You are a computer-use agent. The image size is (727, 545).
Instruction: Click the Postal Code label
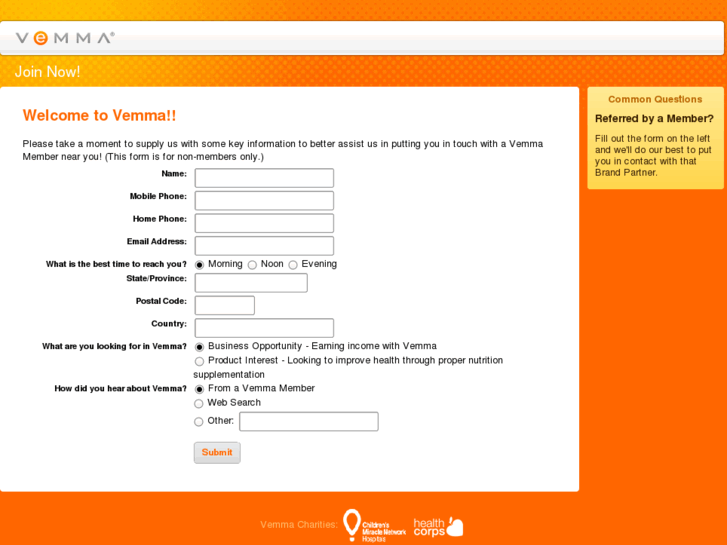161,301
